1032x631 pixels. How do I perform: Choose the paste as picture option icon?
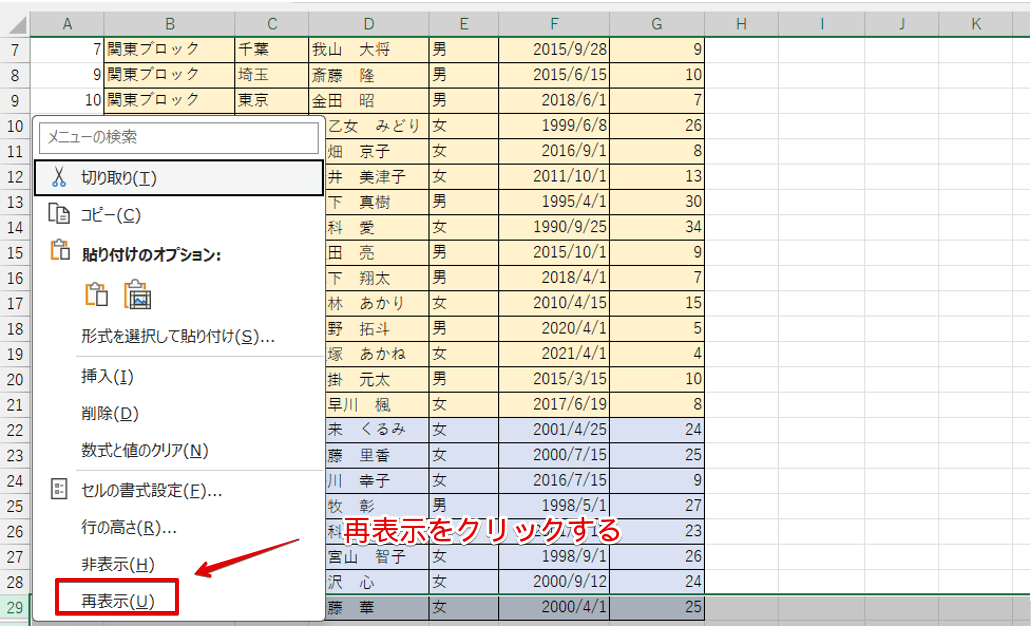click(138, 294)
